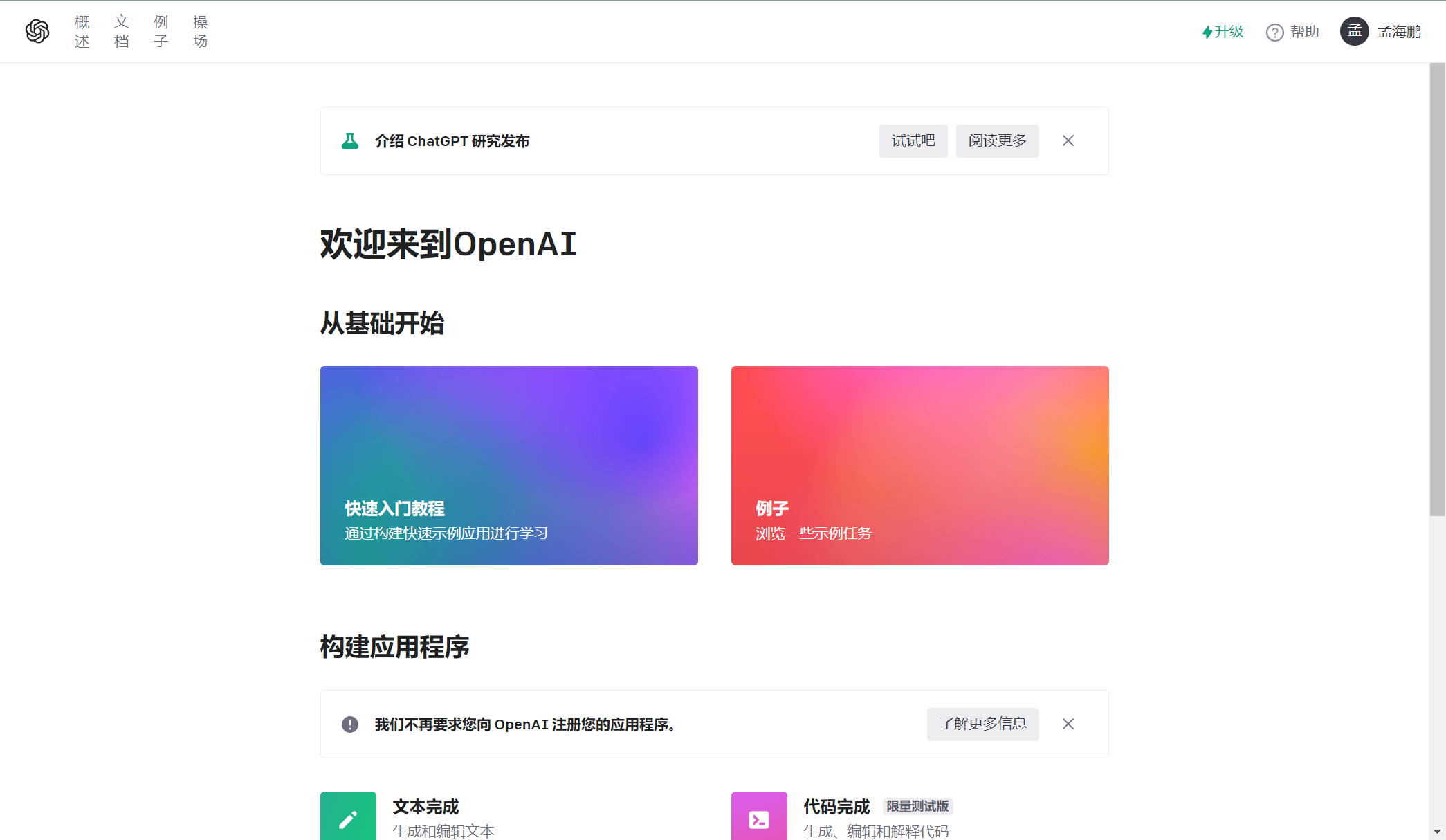Click the question mark icon beside 帮助

1274,32
